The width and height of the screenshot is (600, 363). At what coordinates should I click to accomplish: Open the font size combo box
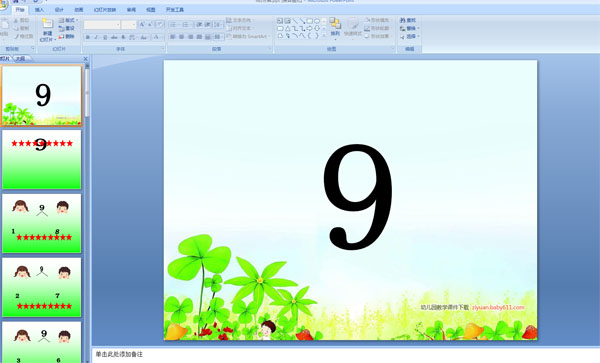point(129,25)
